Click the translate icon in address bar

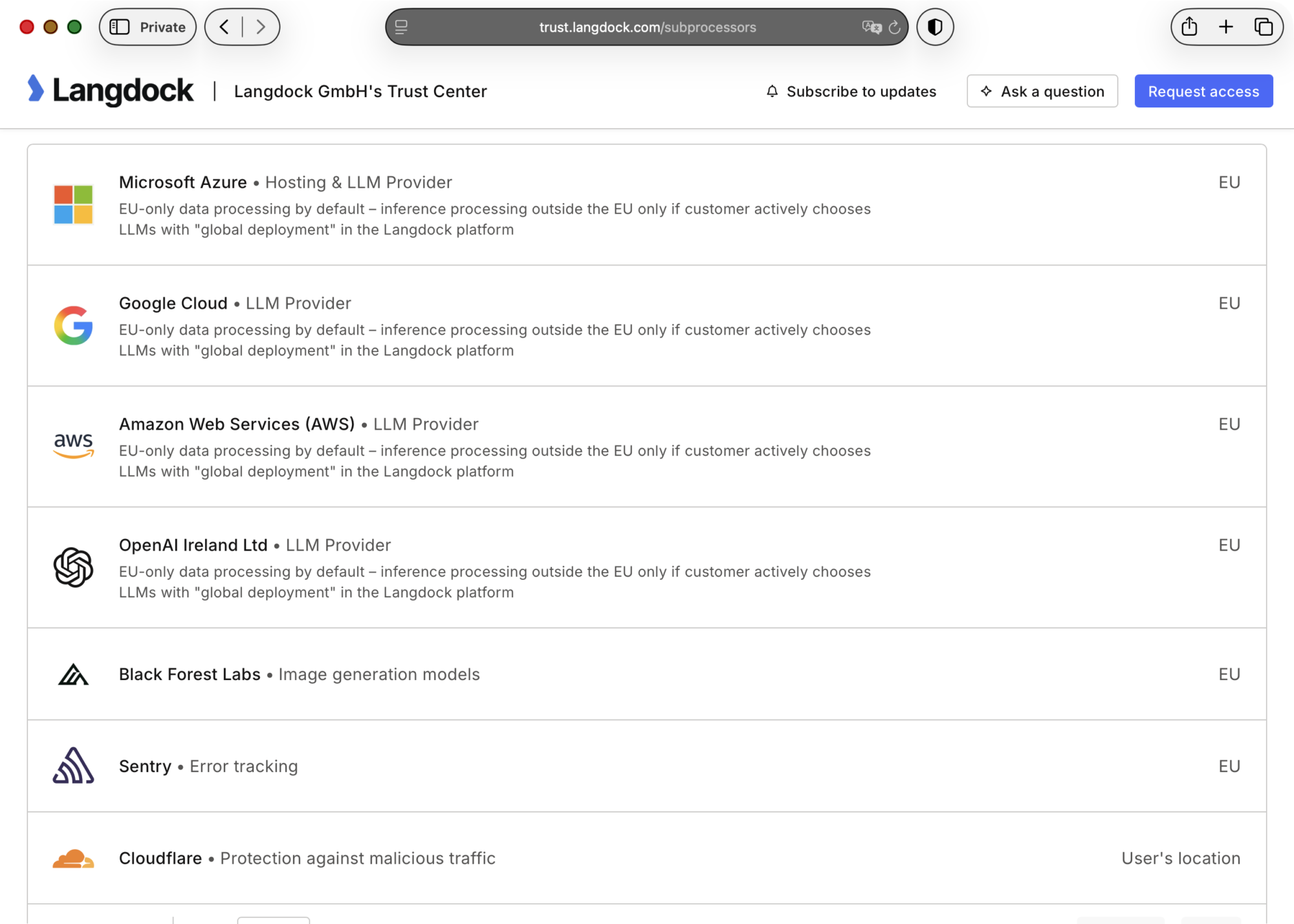coord(872,27)
